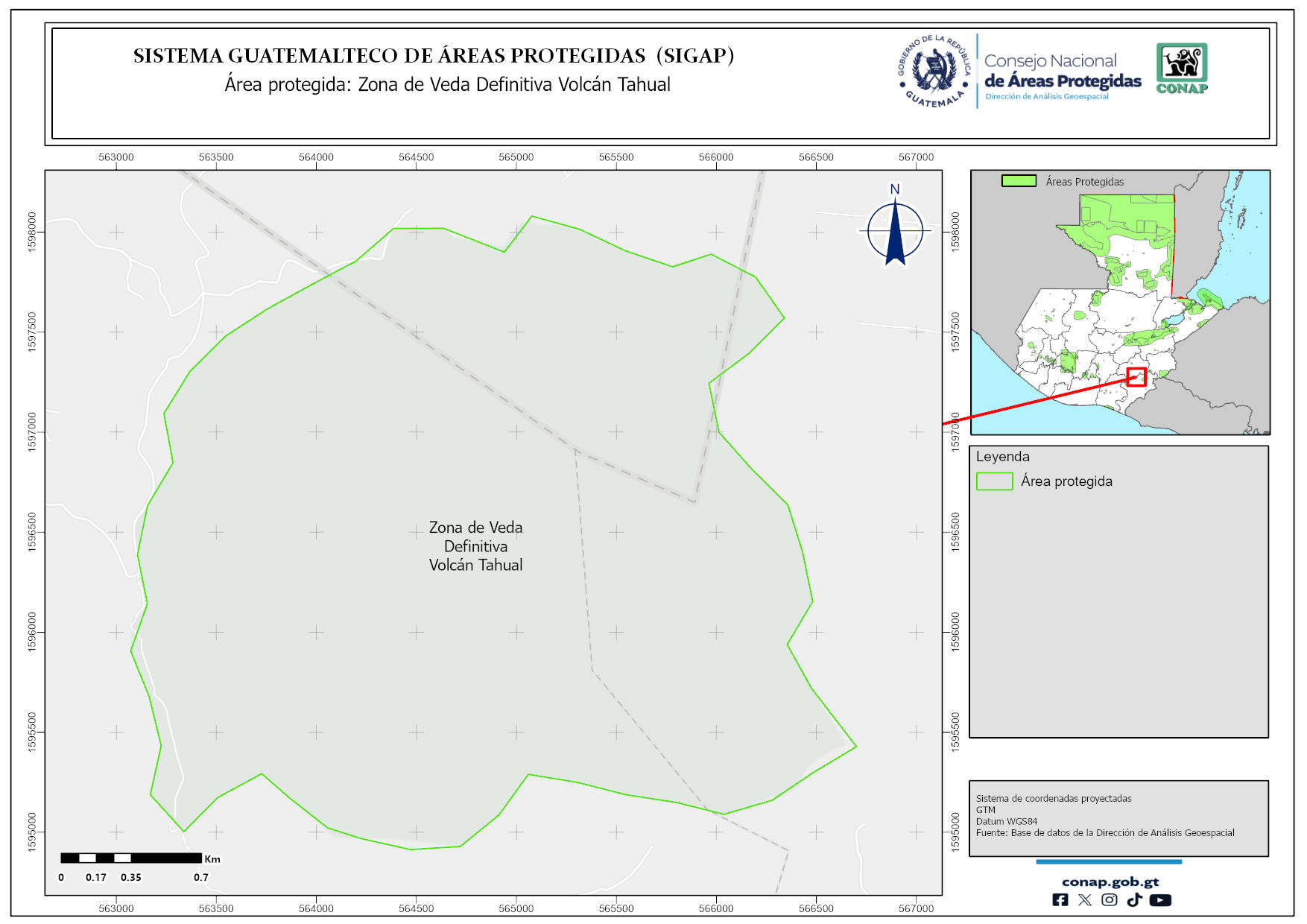
Task: Click the Leyenda heading
Action: (x=1002, y=457)
